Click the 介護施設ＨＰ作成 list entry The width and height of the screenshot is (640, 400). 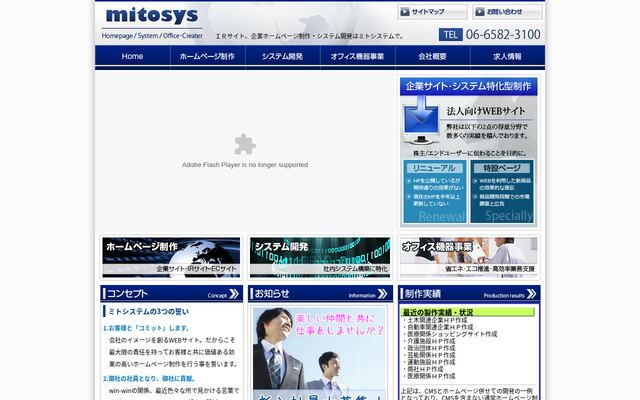429,341
